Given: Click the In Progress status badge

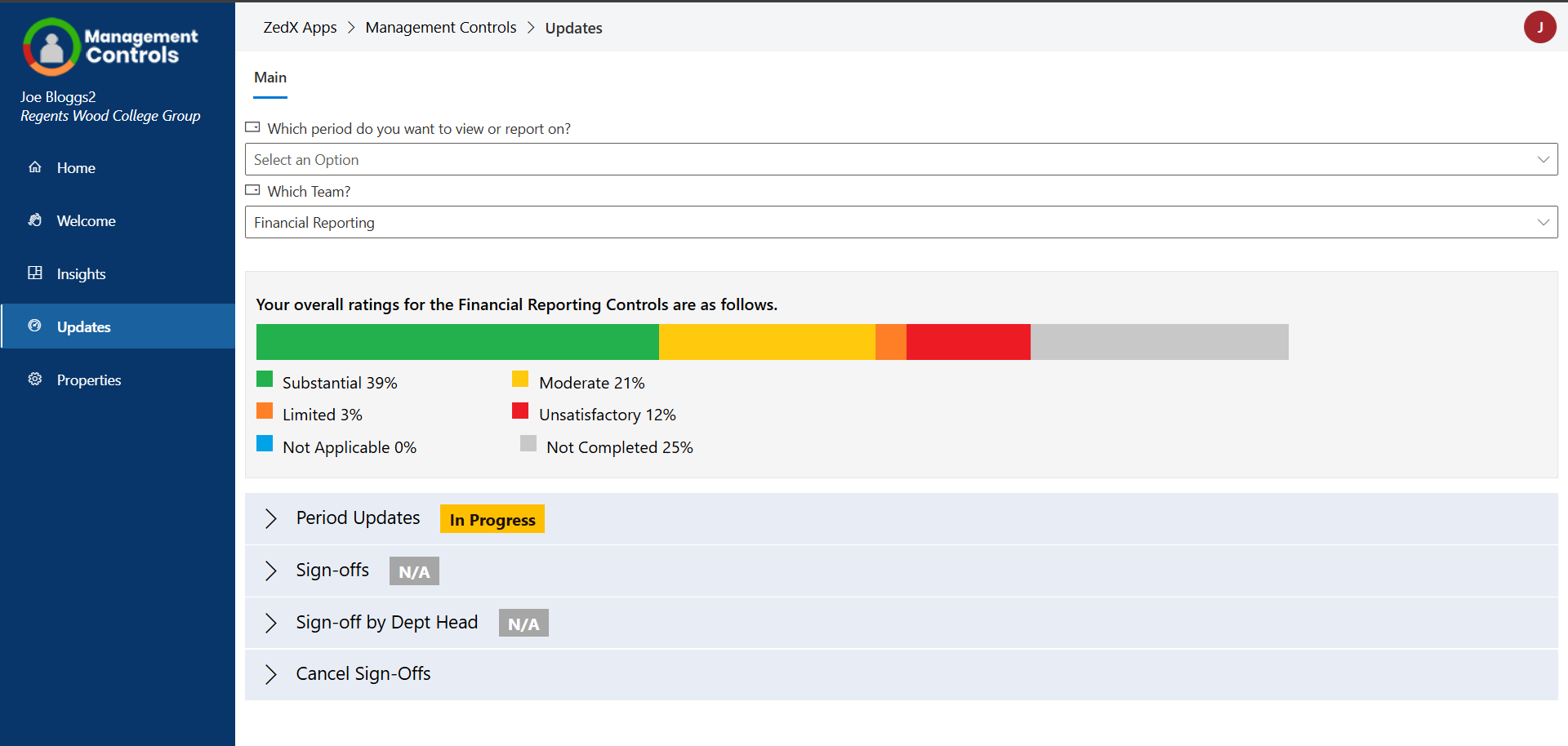Looking at the screenshot, I should (492, 519).
